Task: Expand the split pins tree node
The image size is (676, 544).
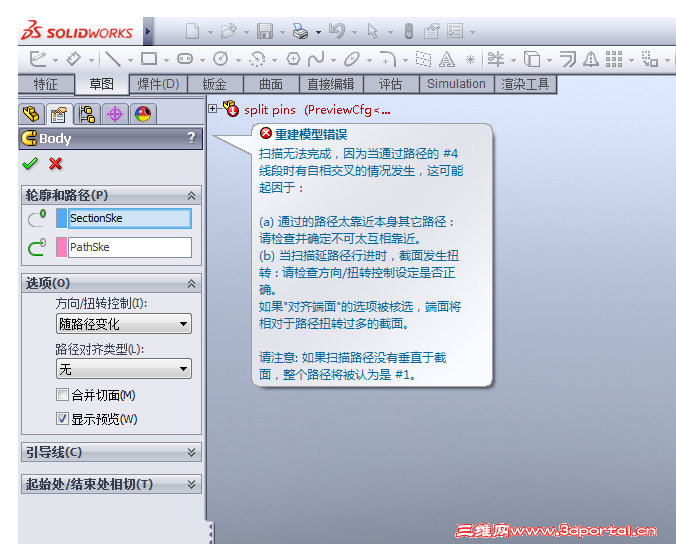Action: coord(213,109)
